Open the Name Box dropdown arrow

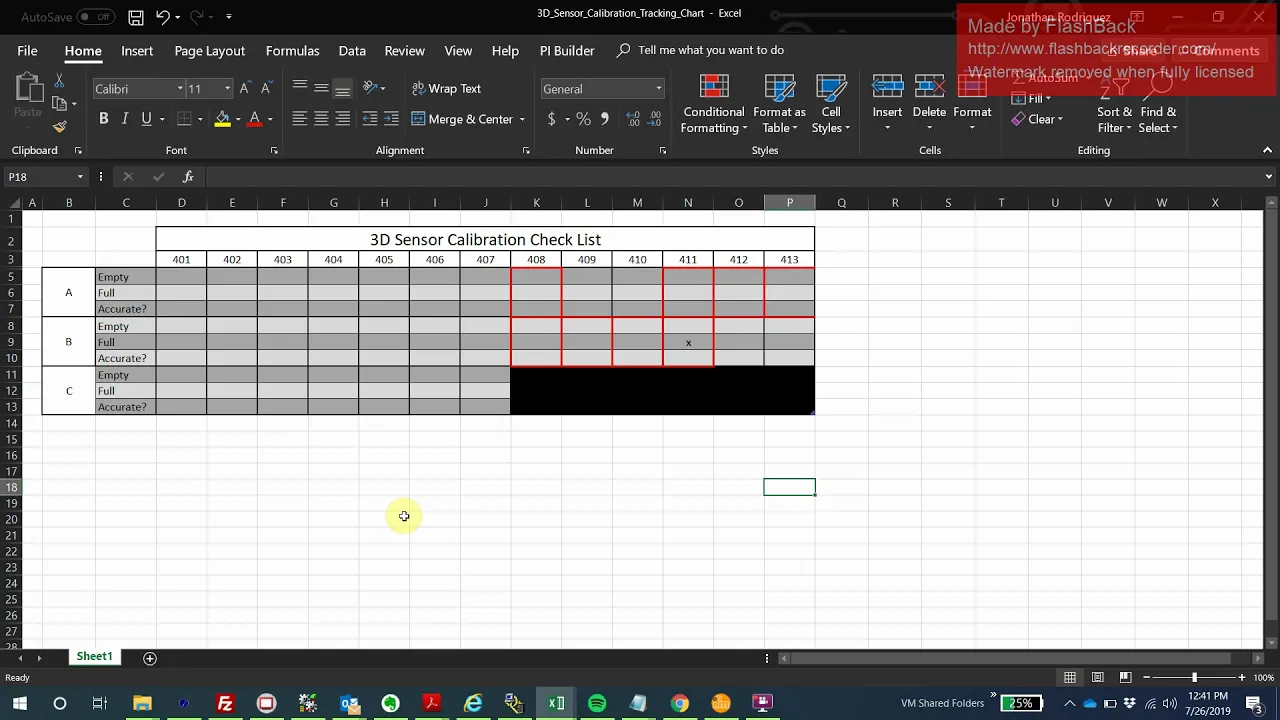tap(80, 177)
